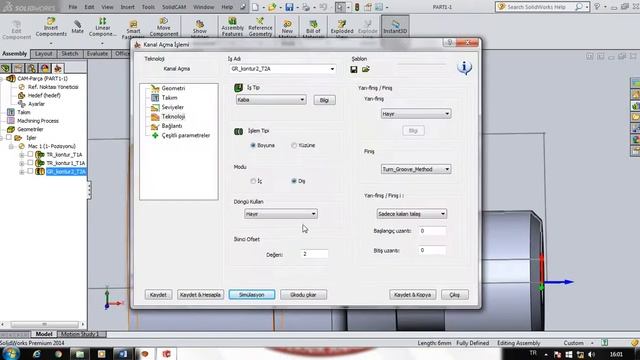The height and width of the screenshot is (360, 640).
Task: Open the Döngü Kullan dropdown
Action: click(x=281, y=214)
